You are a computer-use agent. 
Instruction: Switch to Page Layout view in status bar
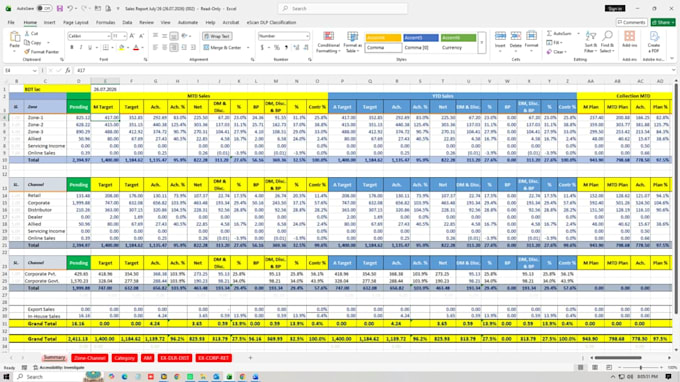(595, 368)
